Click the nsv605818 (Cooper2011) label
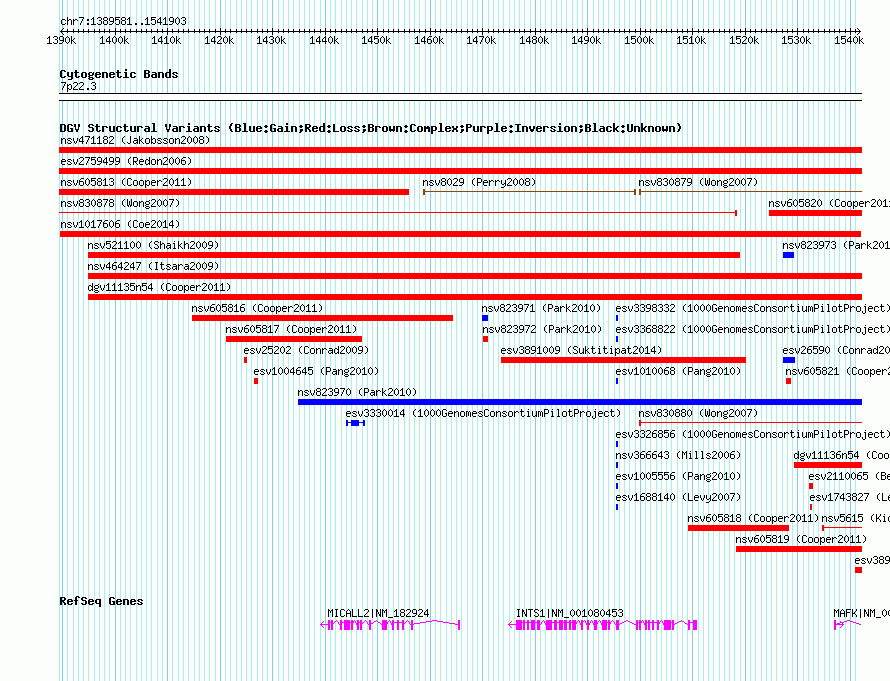The width and height of the screenshot is (890, 681). pyautogui.click(x=753, y=518)
